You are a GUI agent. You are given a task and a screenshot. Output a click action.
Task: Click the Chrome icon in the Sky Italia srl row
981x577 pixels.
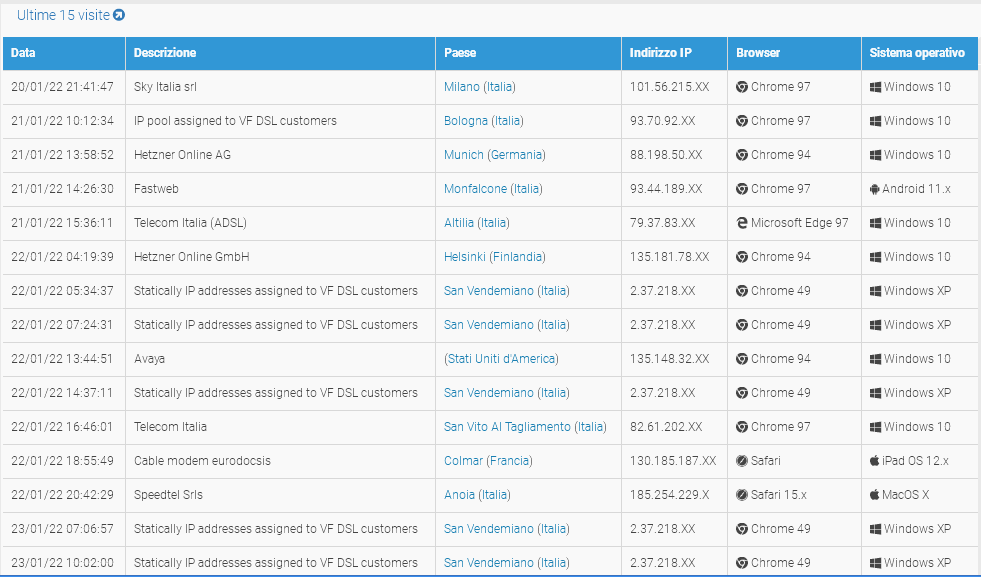click(x=742, y=87)
